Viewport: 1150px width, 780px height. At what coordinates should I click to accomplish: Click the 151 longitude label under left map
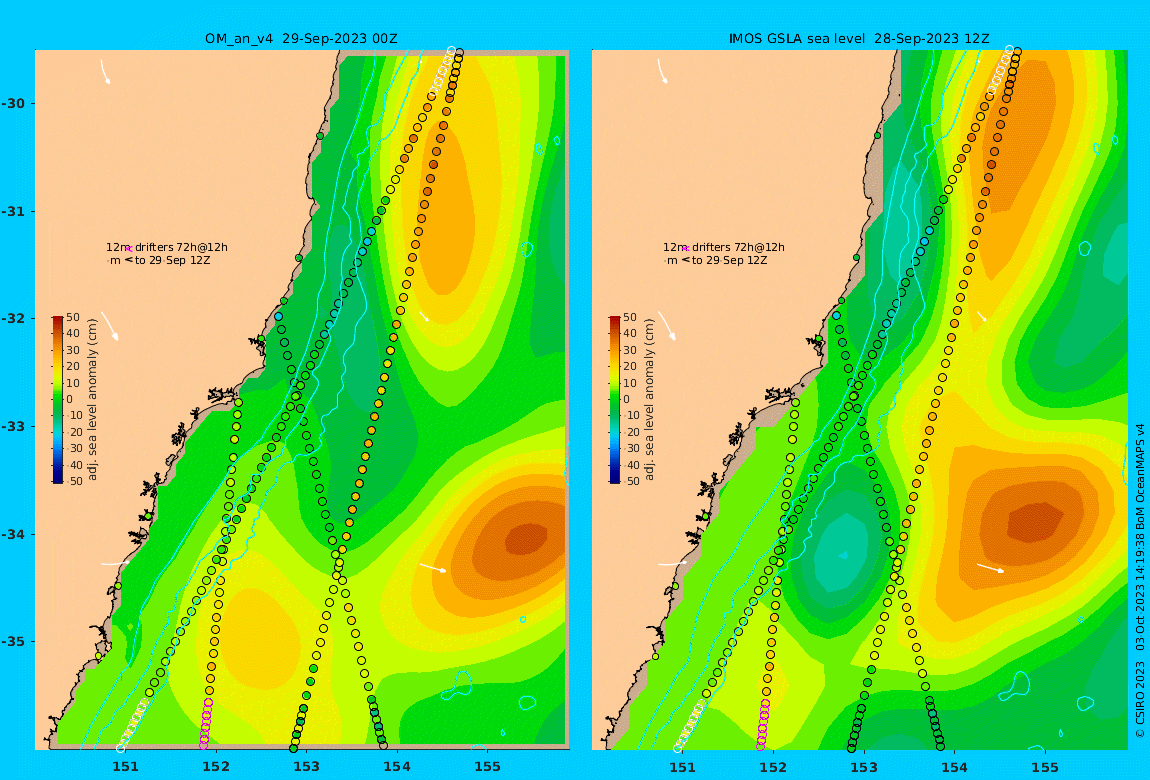click(x=125, y=767)
